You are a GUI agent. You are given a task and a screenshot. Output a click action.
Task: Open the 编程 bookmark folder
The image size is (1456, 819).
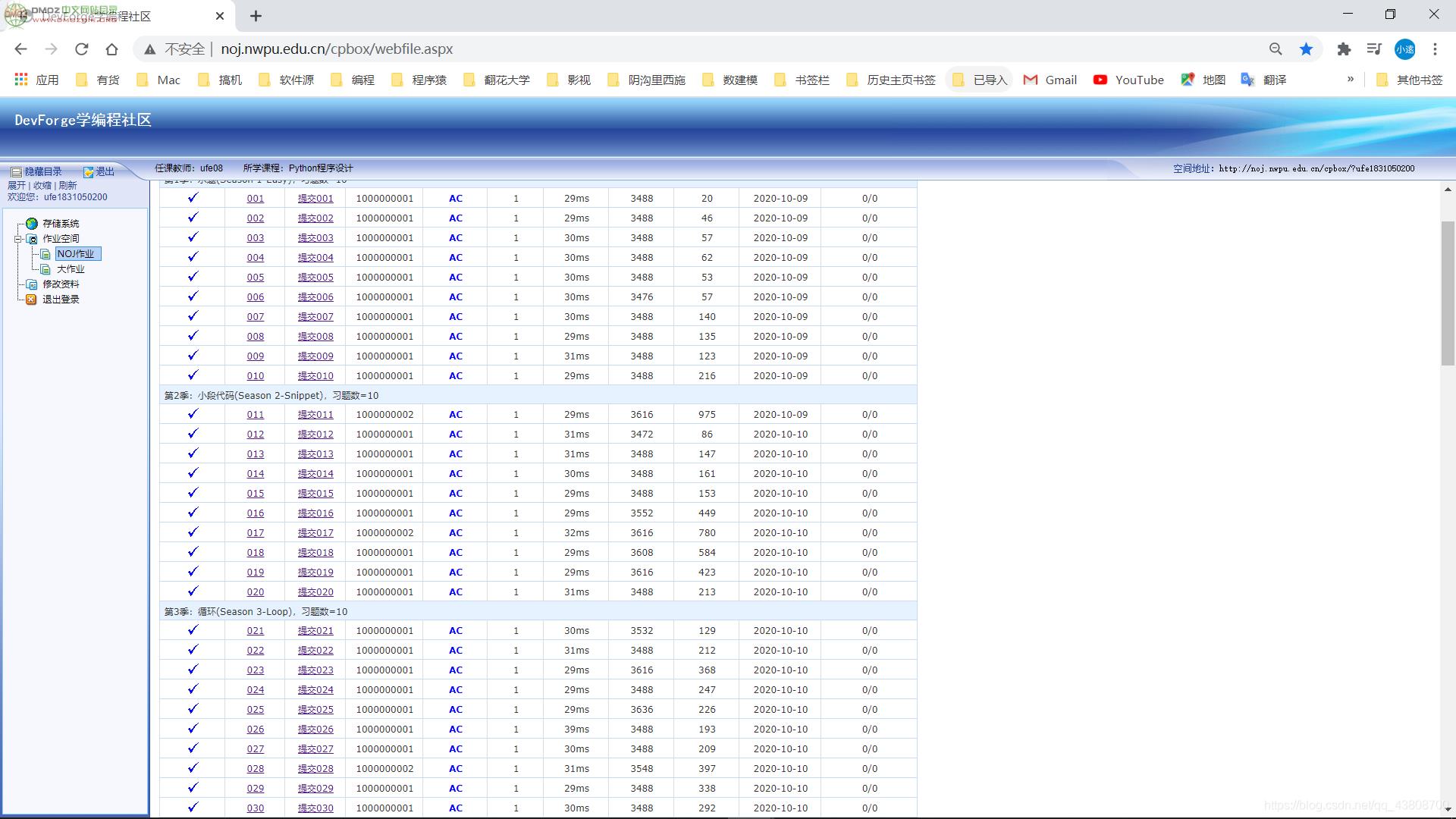(x=353, y=80)
